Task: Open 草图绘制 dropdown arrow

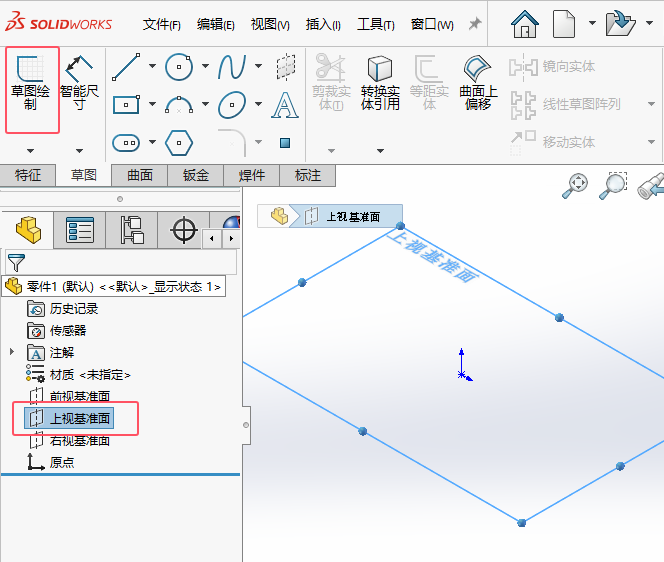Action: (x=30, y=151)
